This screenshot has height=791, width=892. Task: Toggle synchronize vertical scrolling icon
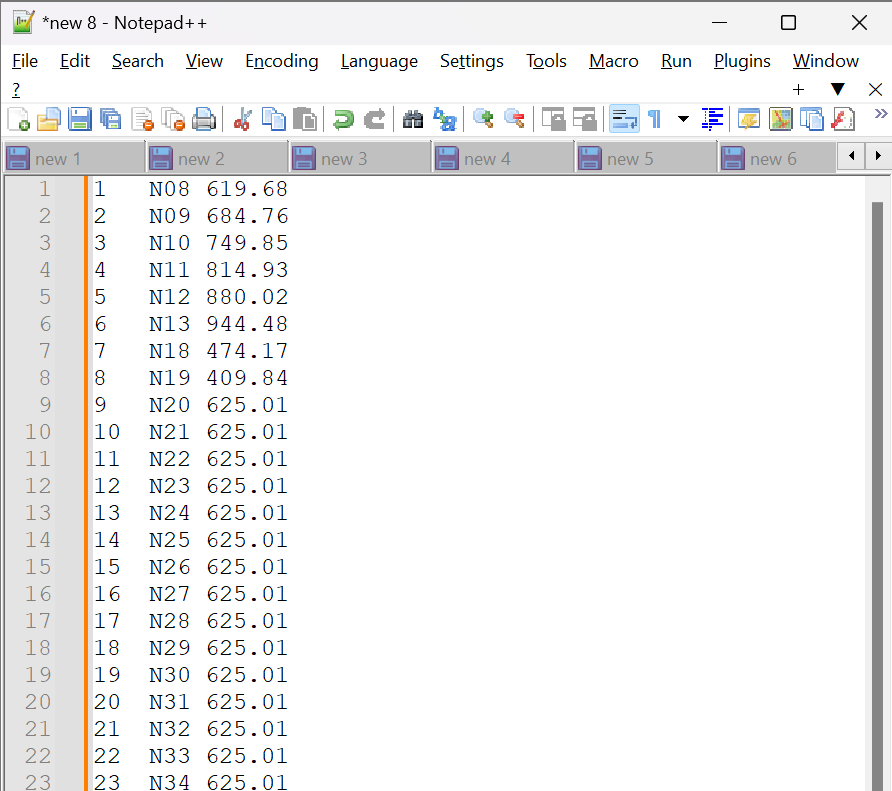click(x=554, y=120)
